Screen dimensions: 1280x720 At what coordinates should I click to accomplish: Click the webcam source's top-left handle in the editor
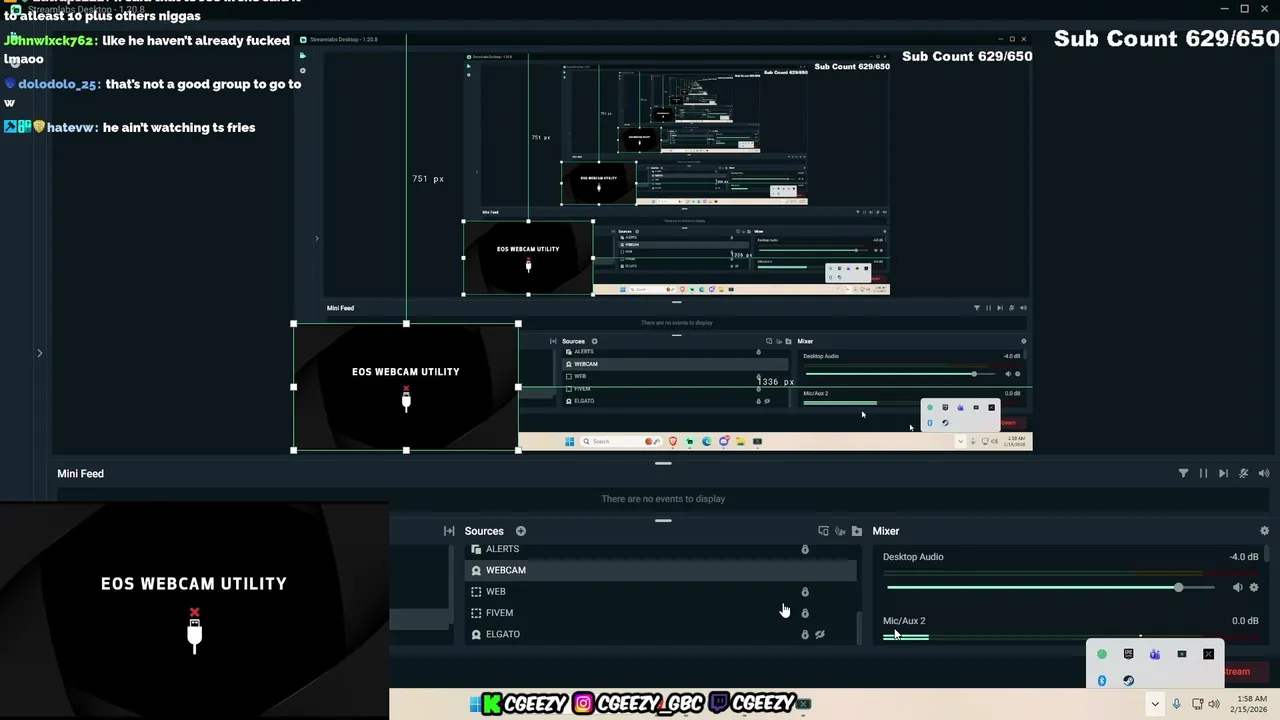(294, 324)
